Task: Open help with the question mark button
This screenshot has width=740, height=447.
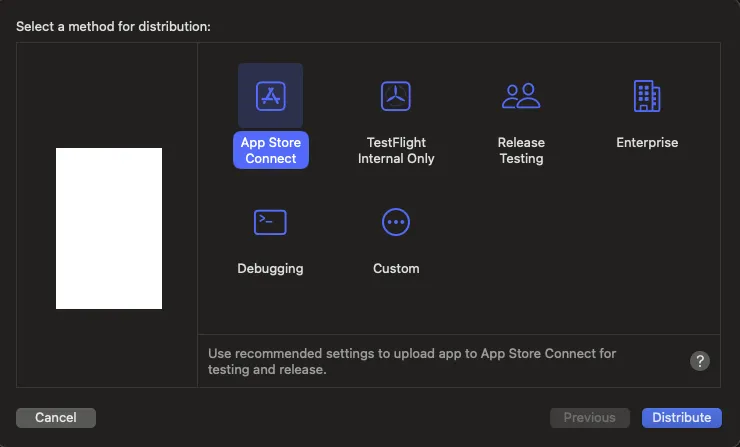Action: [700, 361]
